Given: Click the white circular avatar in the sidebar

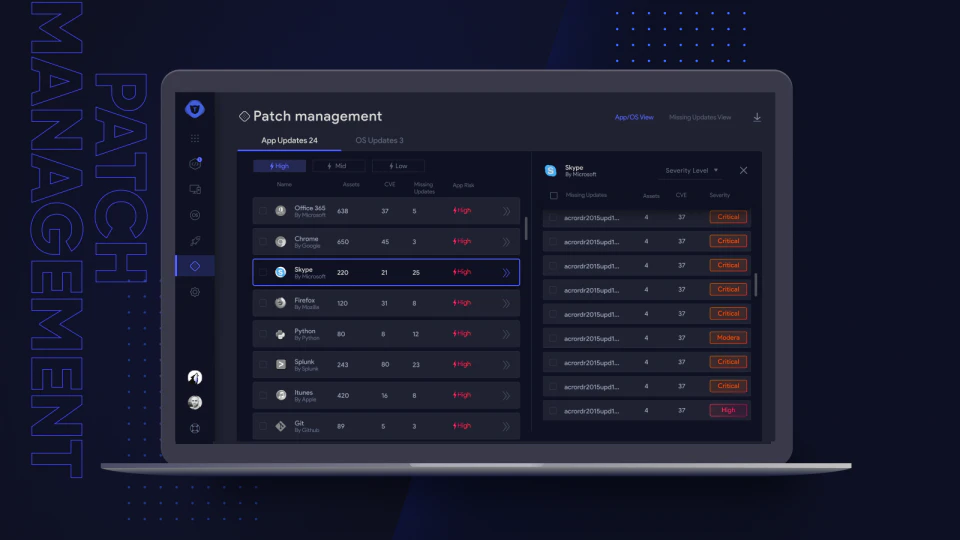Looking at the screenshot, I should tap(195, 377).
